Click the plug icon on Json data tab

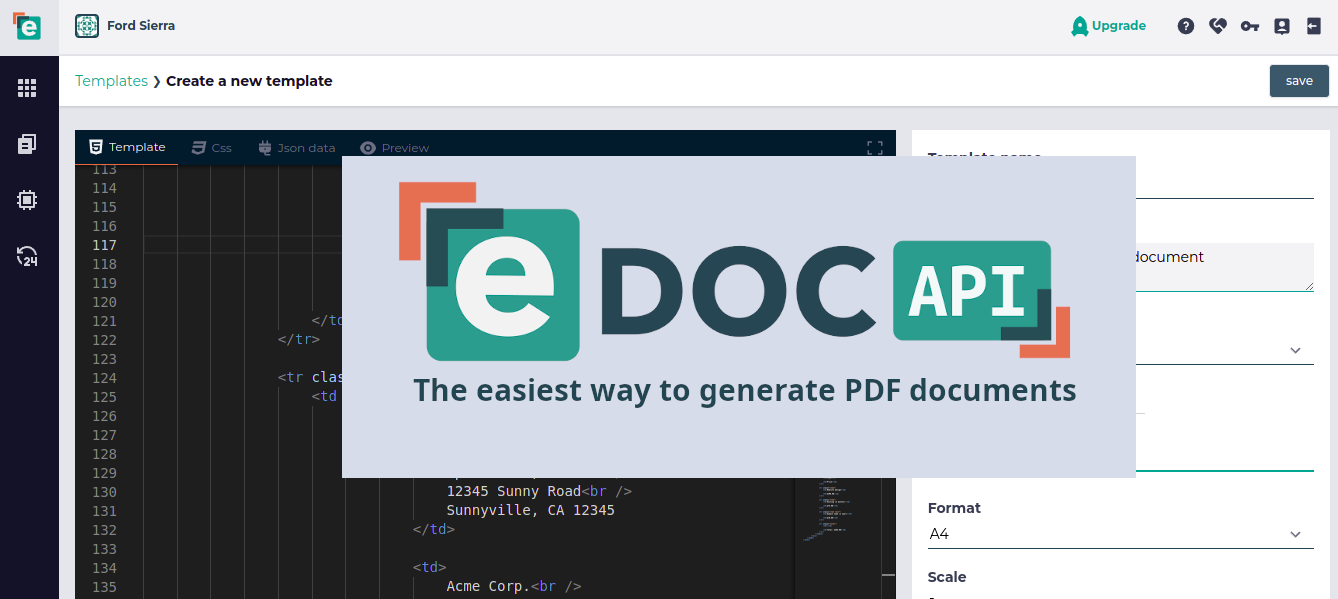tap(265, 147)
